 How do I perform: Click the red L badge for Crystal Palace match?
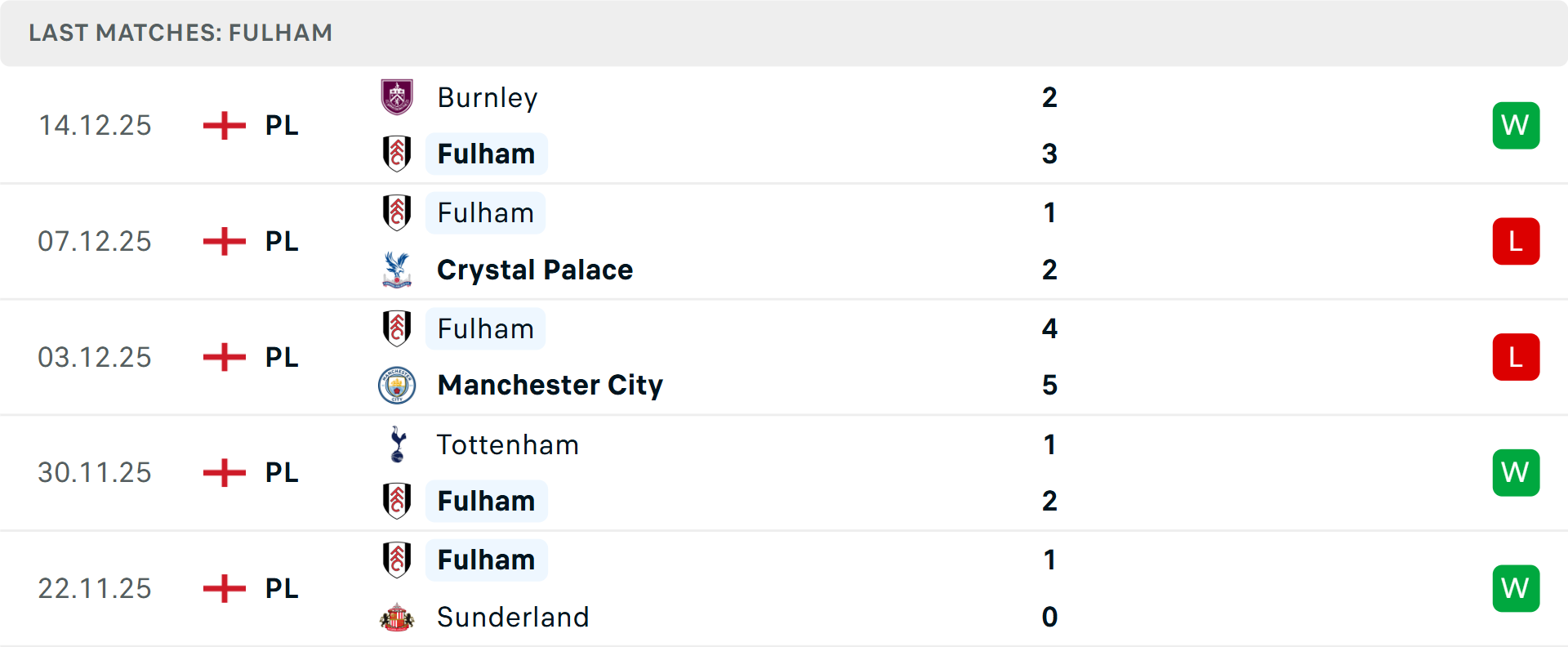click(1516, 241)
